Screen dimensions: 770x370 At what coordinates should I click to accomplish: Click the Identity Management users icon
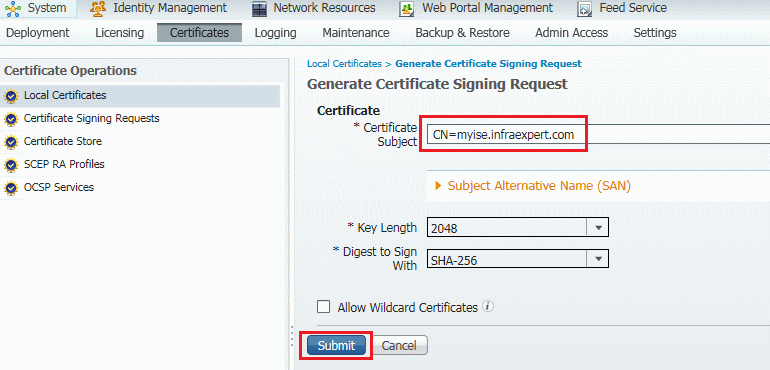coord(98,8)
